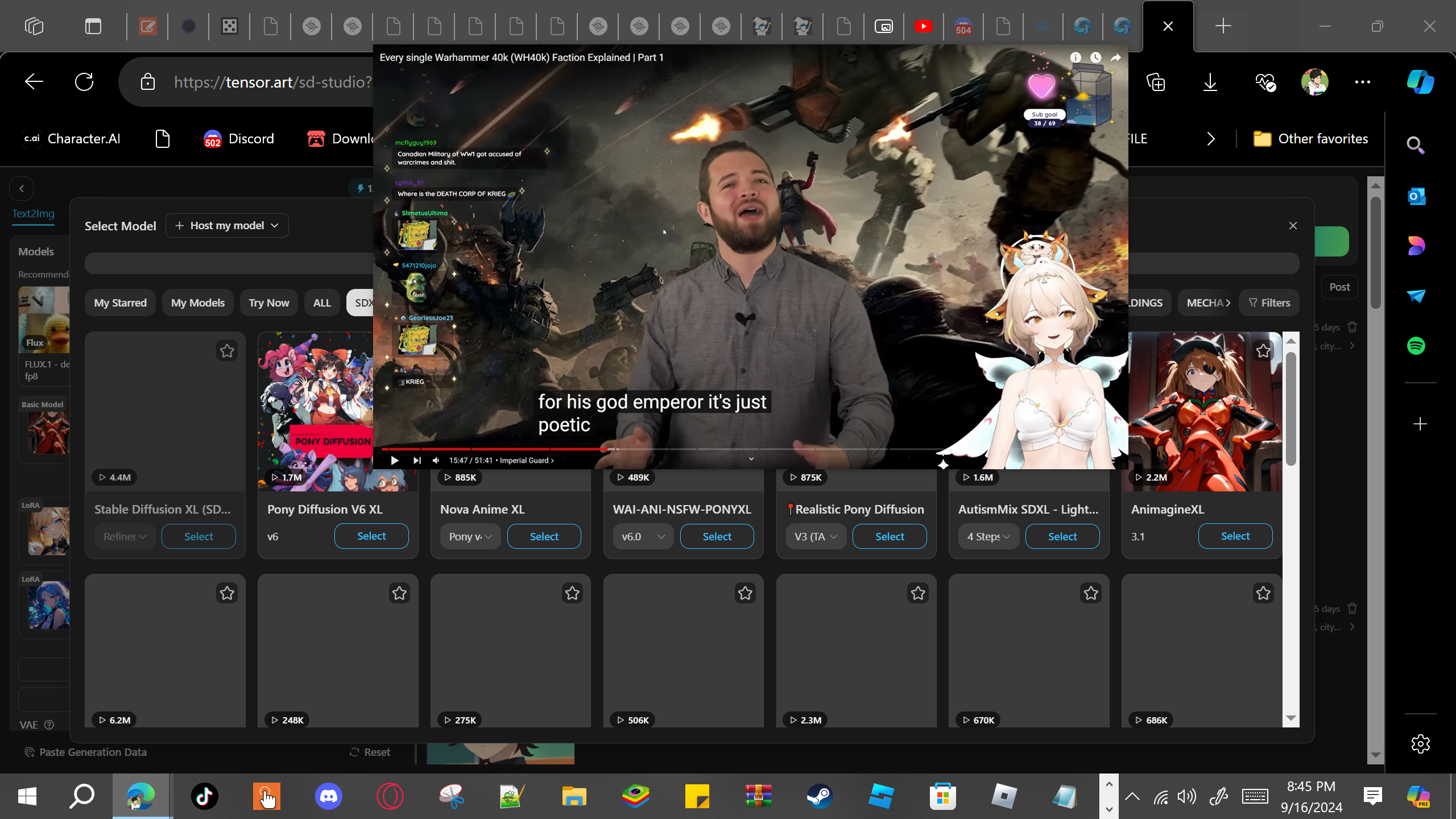Viewport: 1456px width, 819px height.
Task: Open WAI-ANI-NSFW-PONYXL v6.0 version dropdown
Action: point(643,536)
